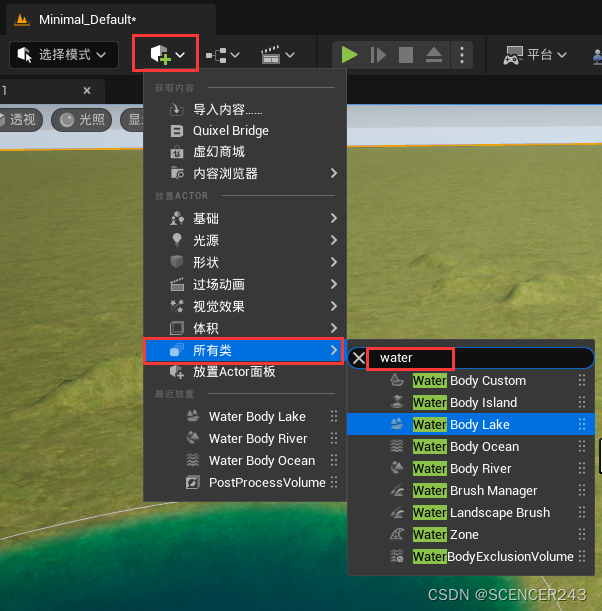Close the viewport tab with X
The image size is (602, 611).
[x=87, y=91]
